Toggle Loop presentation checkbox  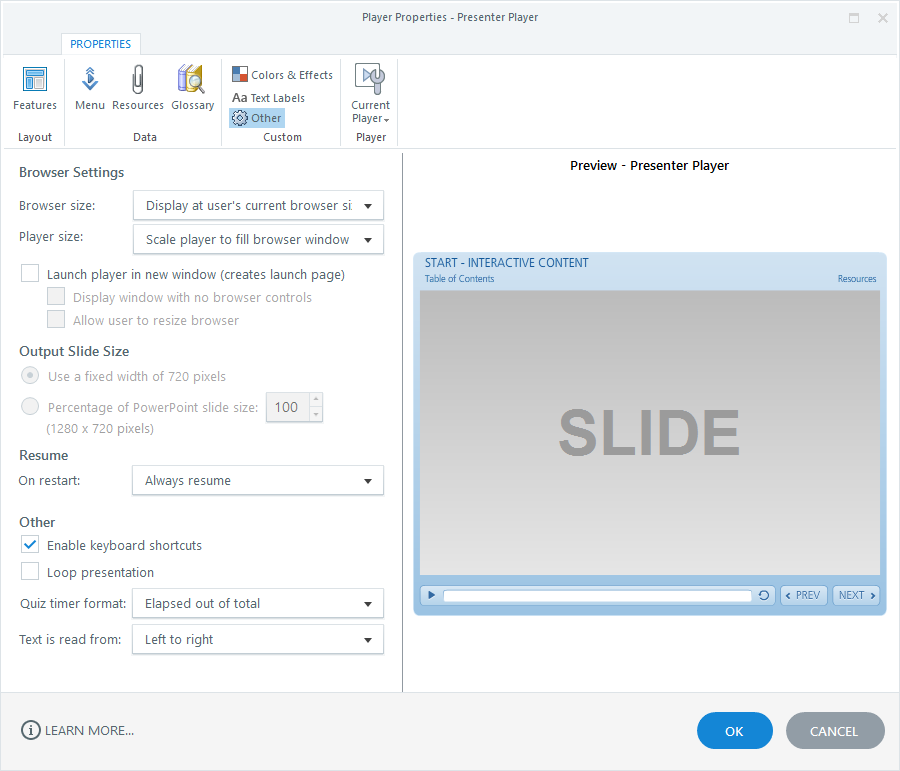coord(30,571)
